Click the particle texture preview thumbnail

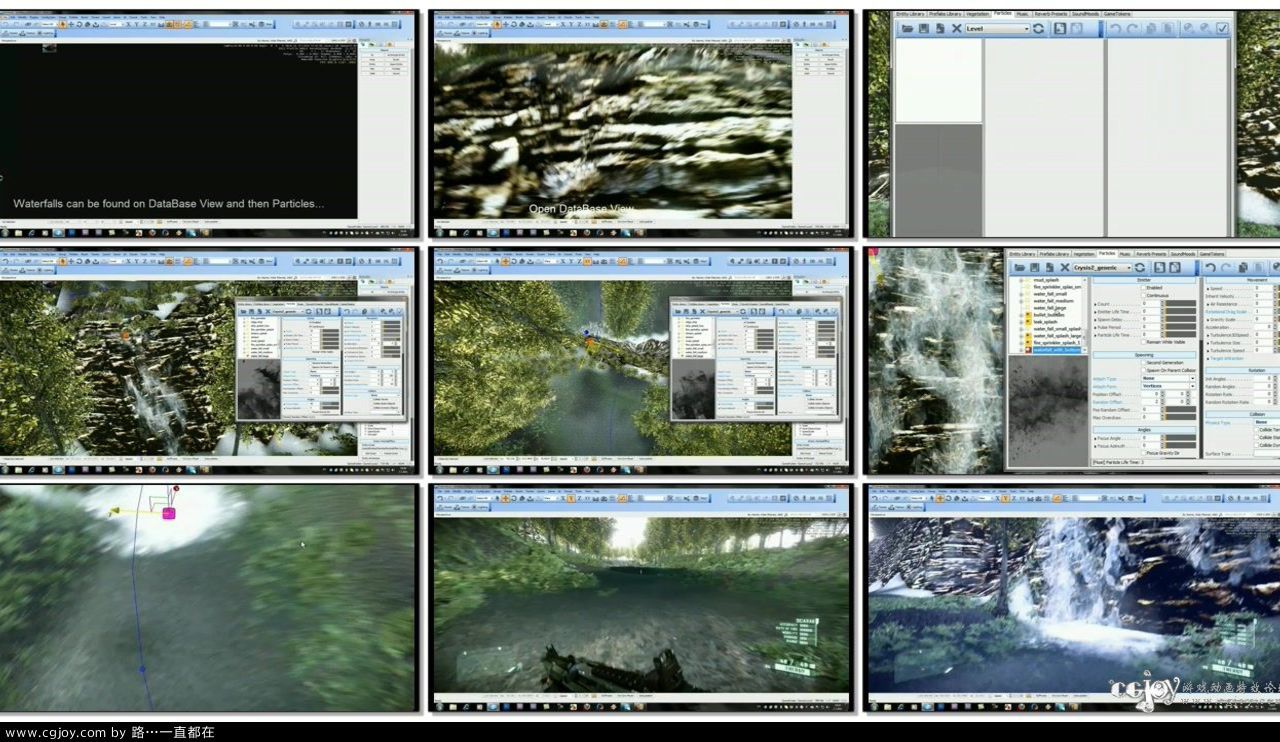tap(1048, 412)
